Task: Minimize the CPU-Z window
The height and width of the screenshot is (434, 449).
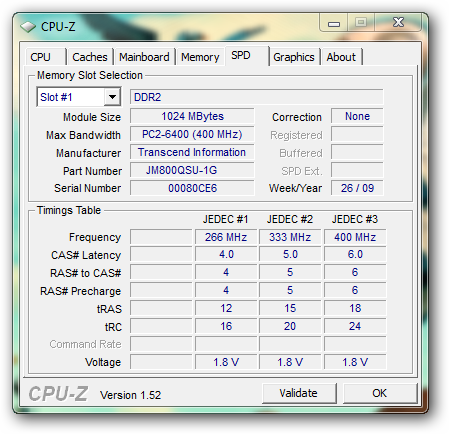Action: click(333, 23)
